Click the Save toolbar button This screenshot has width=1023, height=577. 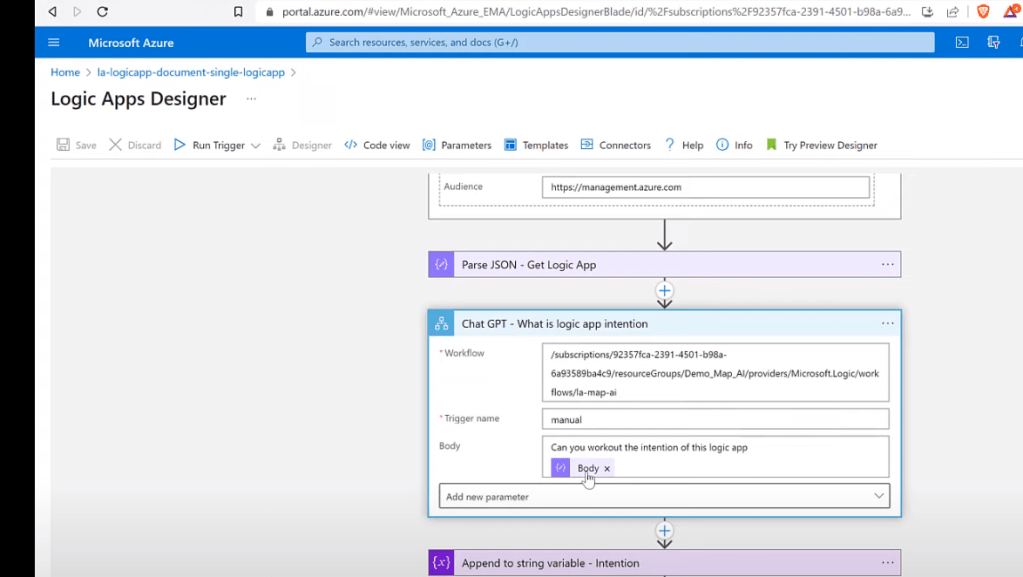(x=76, y=145)
